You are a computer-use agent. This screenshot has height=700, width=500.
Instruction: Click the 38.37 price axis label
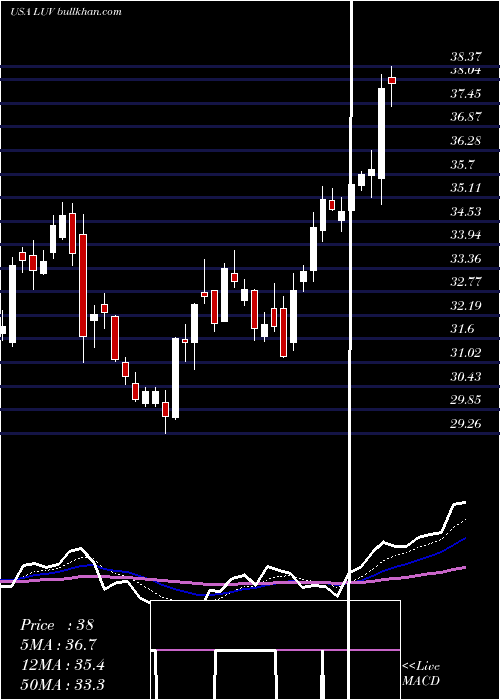pos(466,57)
